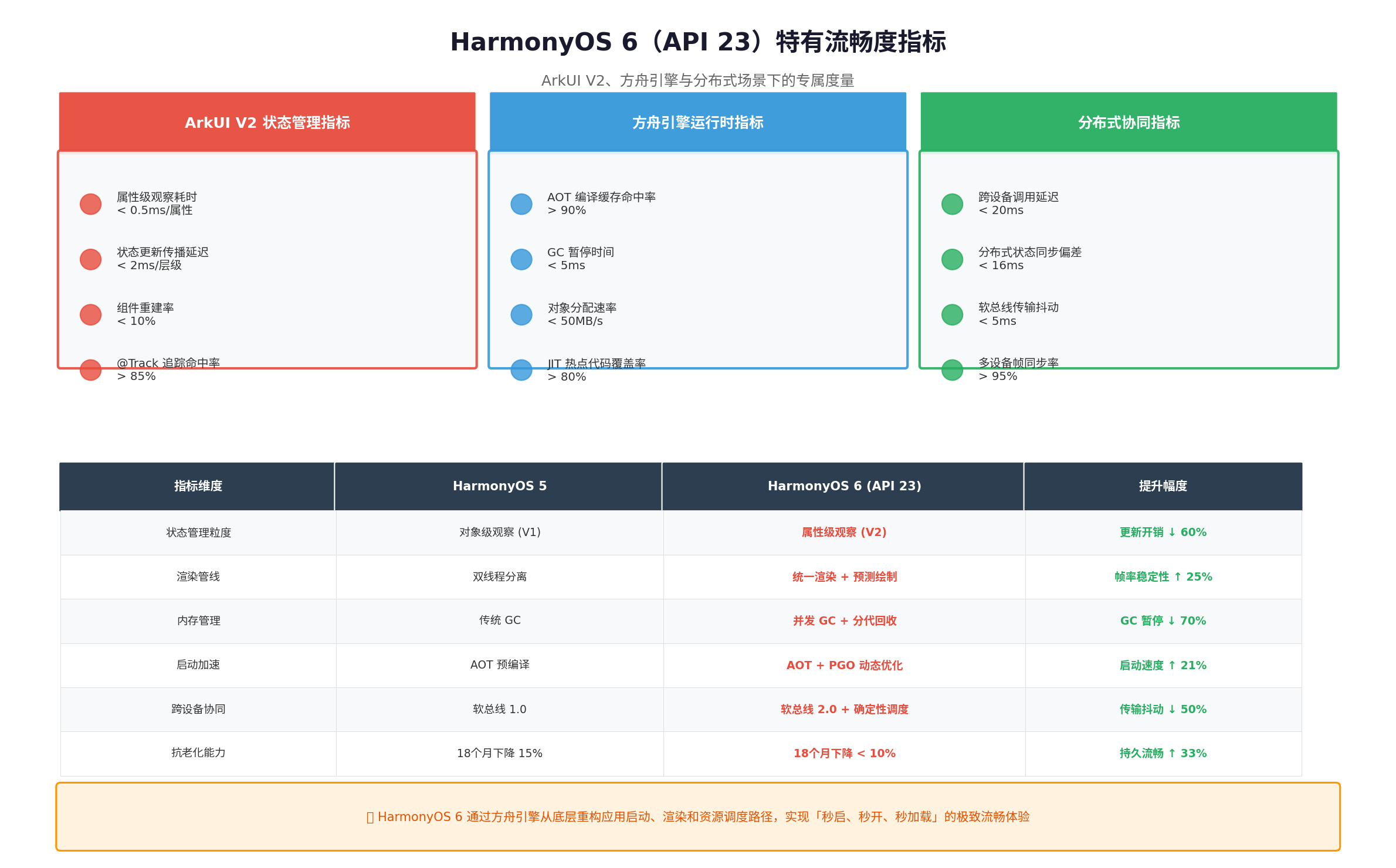
Task: Select the cell 传统 GC
Action: click(500, 621)
